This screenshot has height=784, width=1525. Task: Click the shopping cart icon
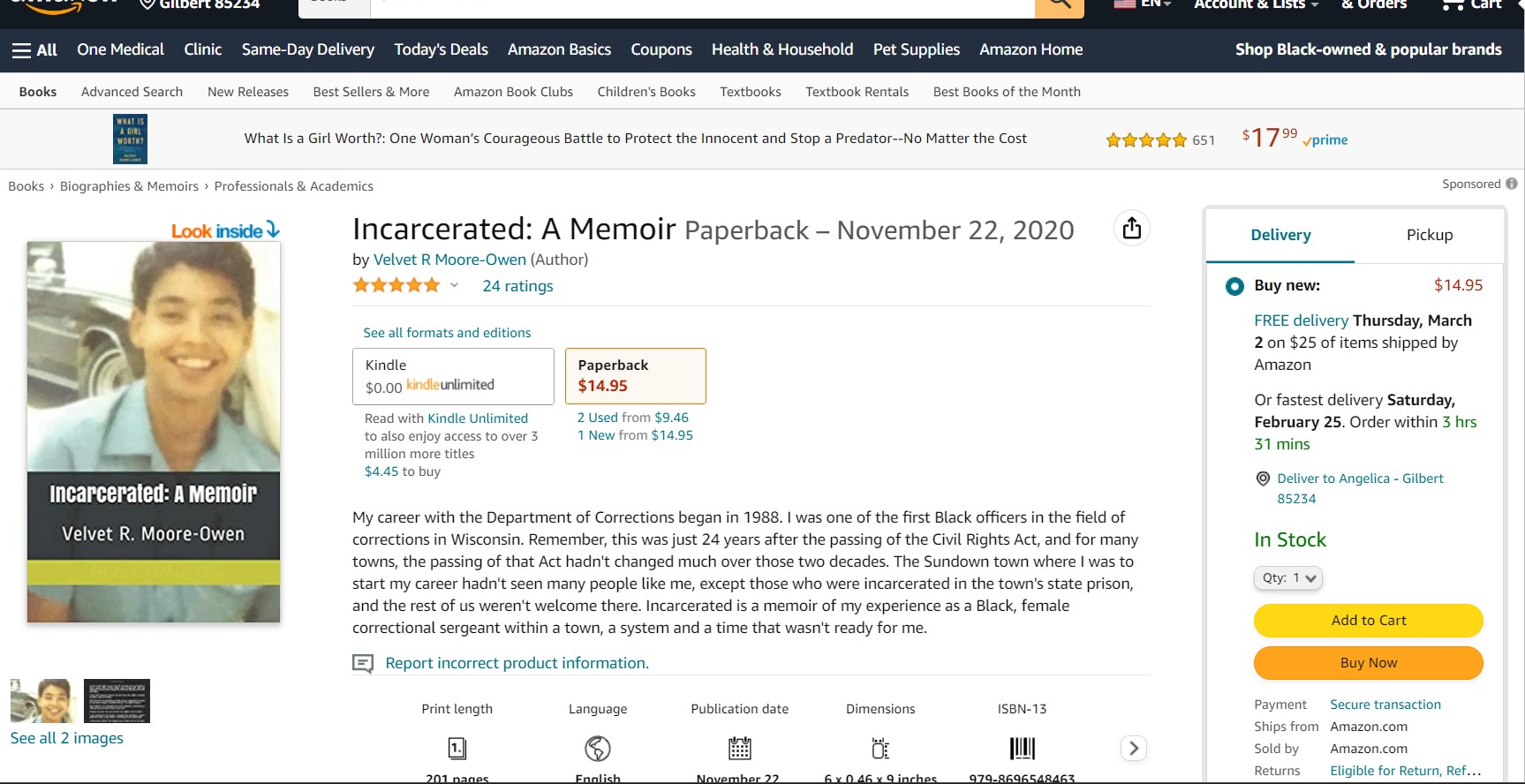pyautogui.click(x=1453, y=5)
